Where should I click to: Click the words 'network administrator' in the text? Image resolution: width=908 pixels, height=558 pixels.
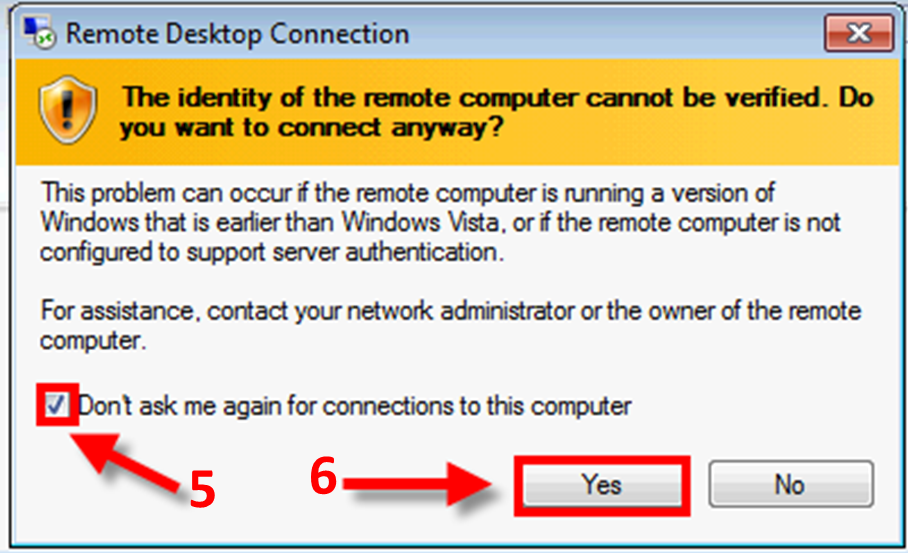click(460, 311)
